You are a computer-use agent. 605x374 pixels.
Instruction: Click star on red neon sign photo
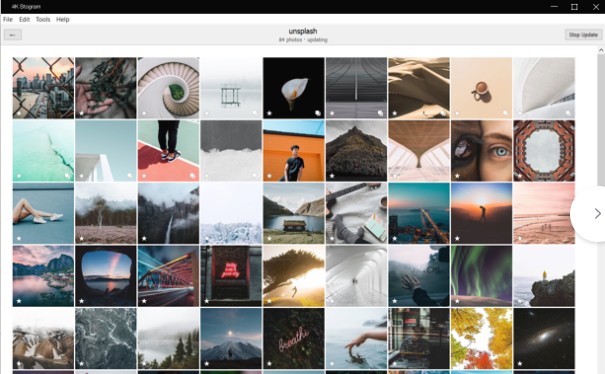click(206, 301)
